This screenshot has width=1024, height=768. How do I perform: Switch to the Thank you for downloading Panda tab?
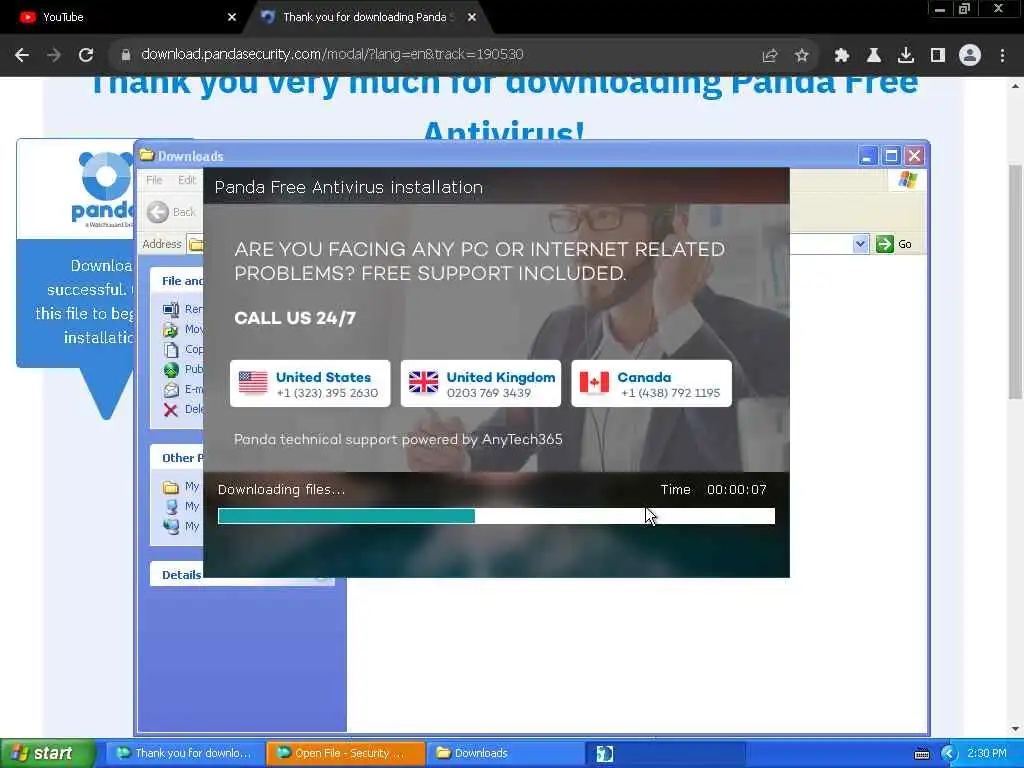368,17
